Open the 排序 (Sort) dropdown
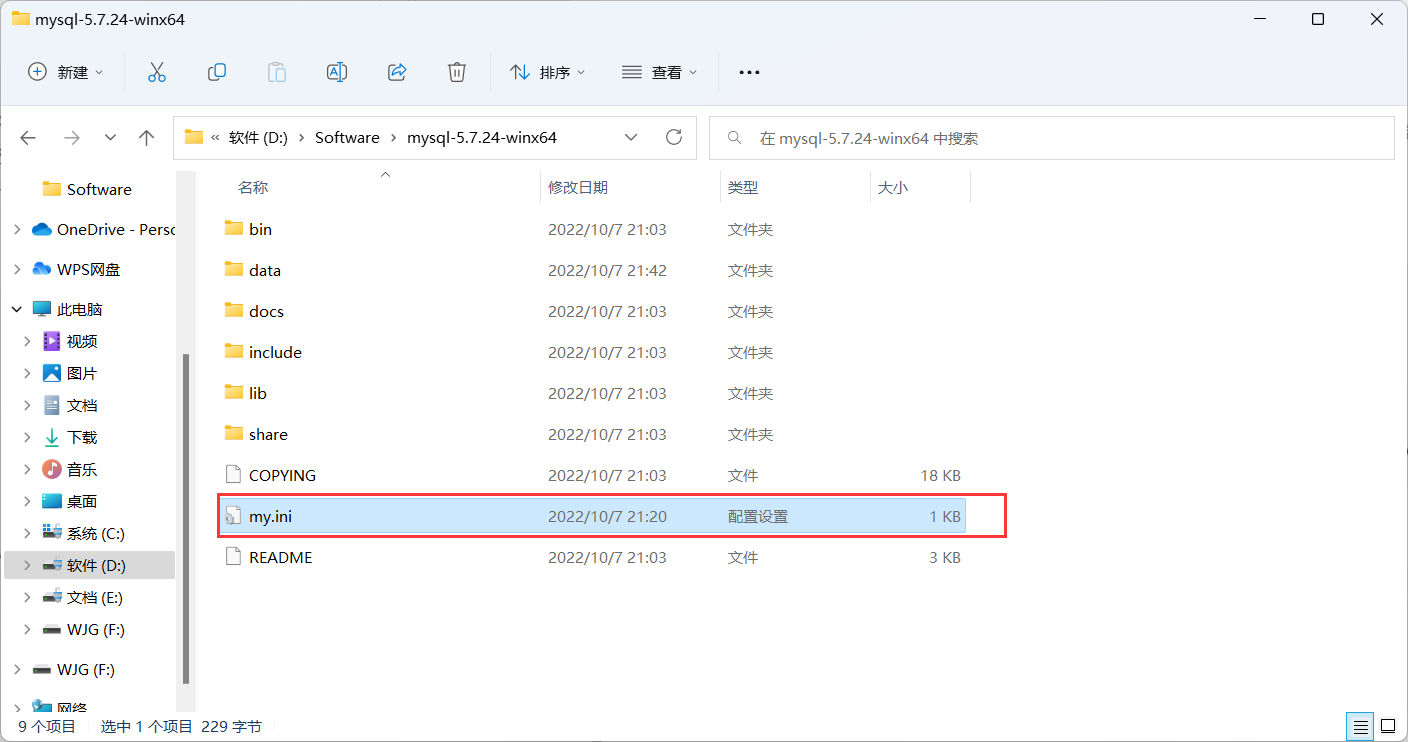 point(548,72)
